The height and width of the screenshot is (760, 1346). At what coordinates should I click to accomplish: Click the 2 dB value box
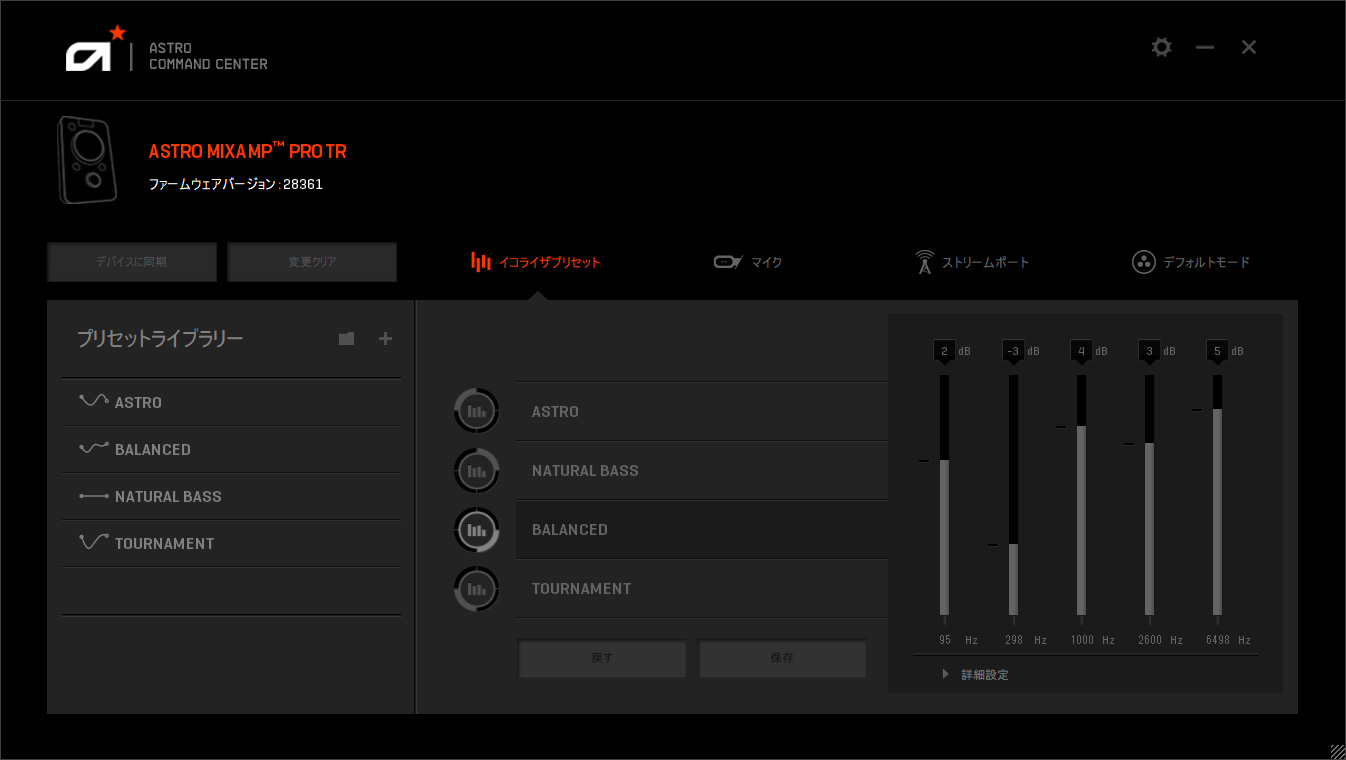944,351
